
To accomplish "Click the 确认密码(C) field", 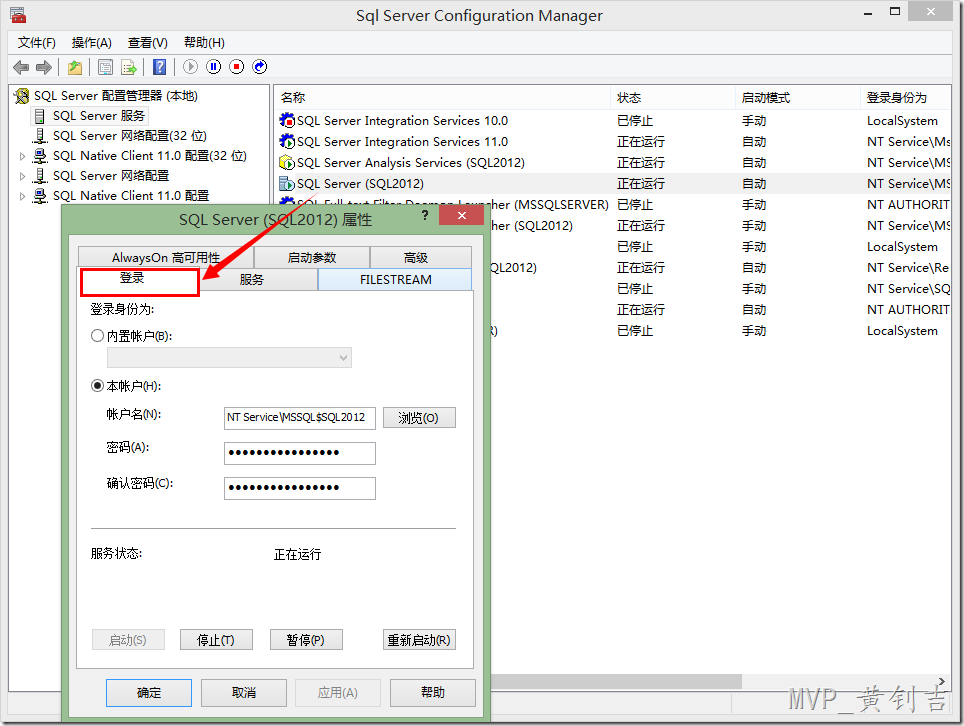I will coord(299,488).
